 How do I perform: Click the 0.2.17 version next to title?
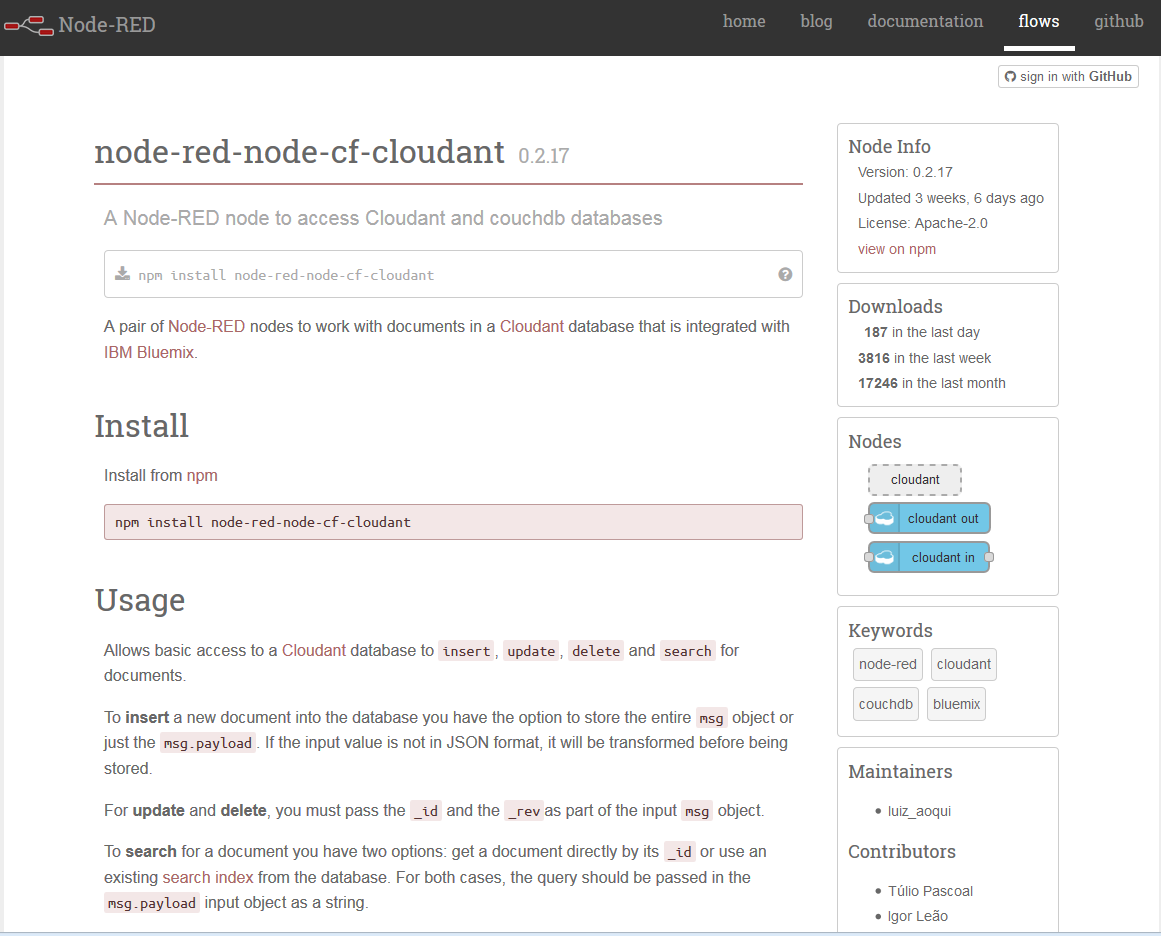543,156
